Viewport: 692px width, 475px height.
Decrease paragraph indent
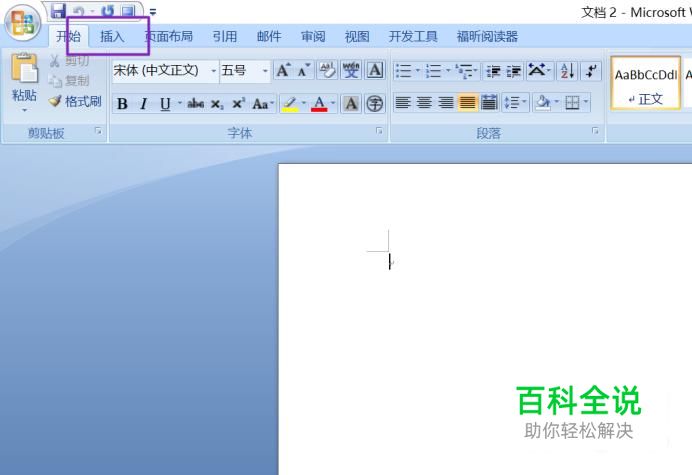pyautogui.click(x=493, y=71)
